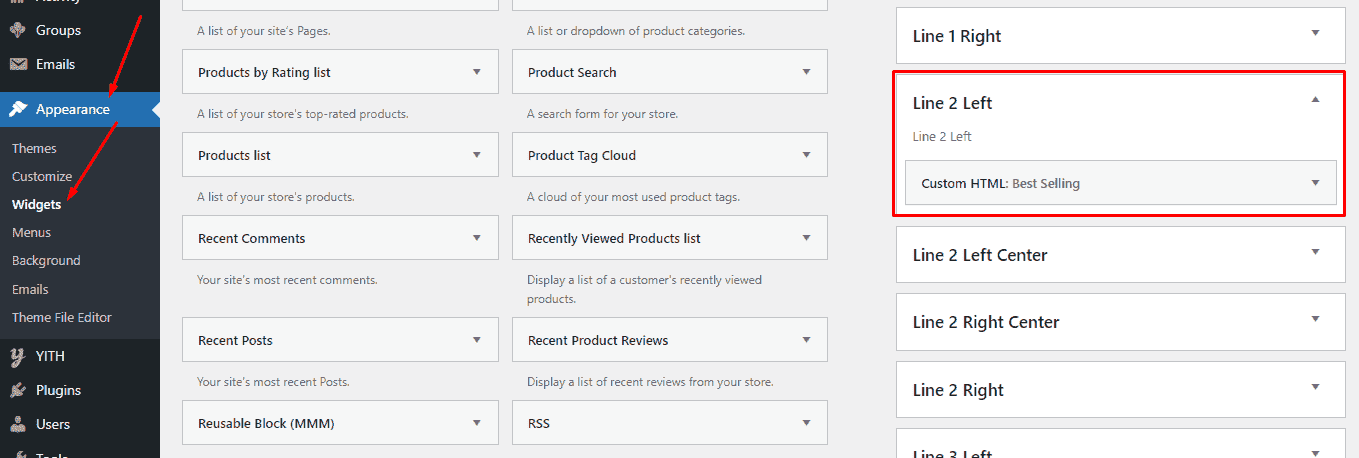Expand the Line 1 Right widget area
This screenshot has height=458, width=1359.
(x=1315, y=33)
